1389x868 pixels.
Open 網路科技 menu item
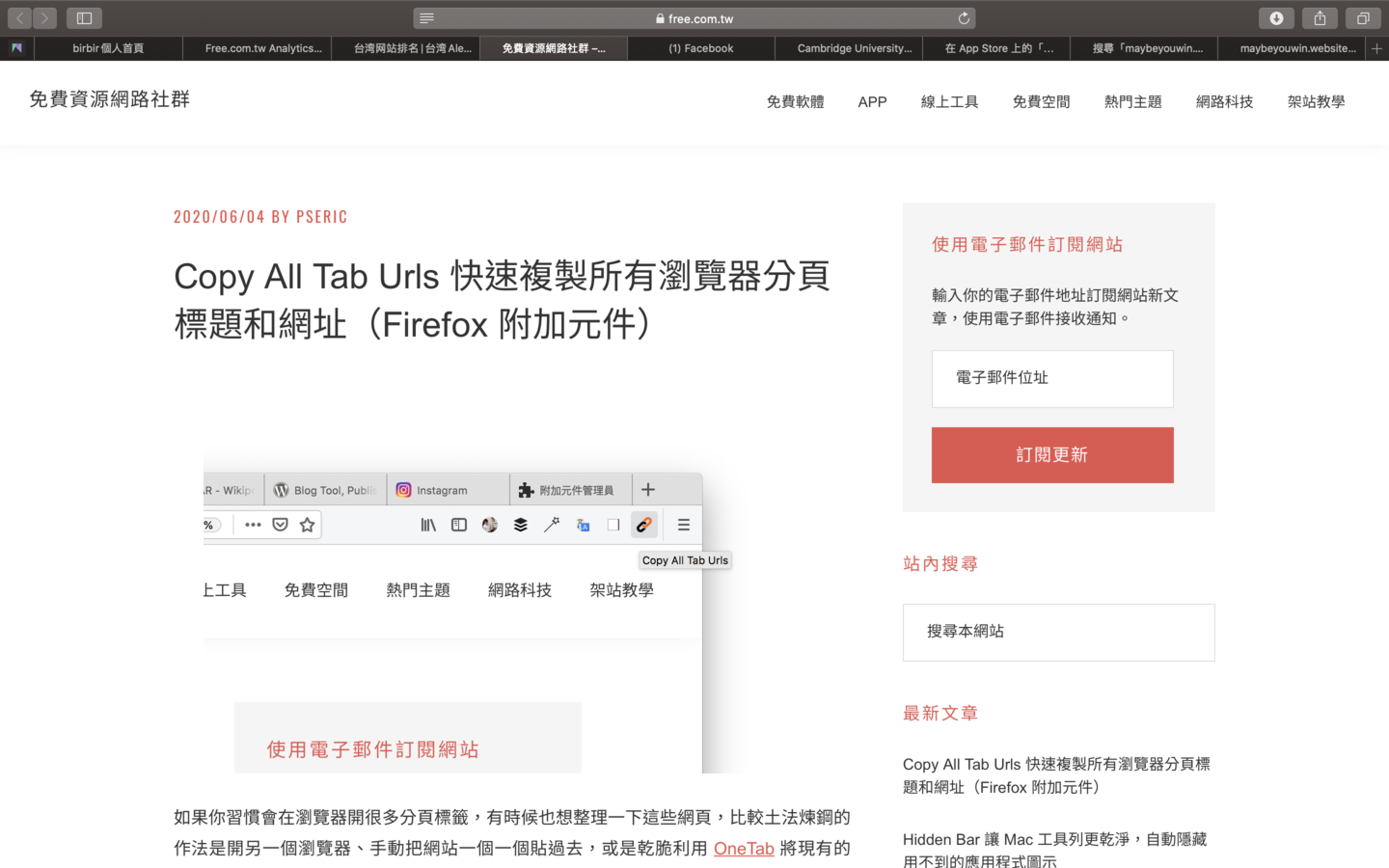pos(1224,102)
